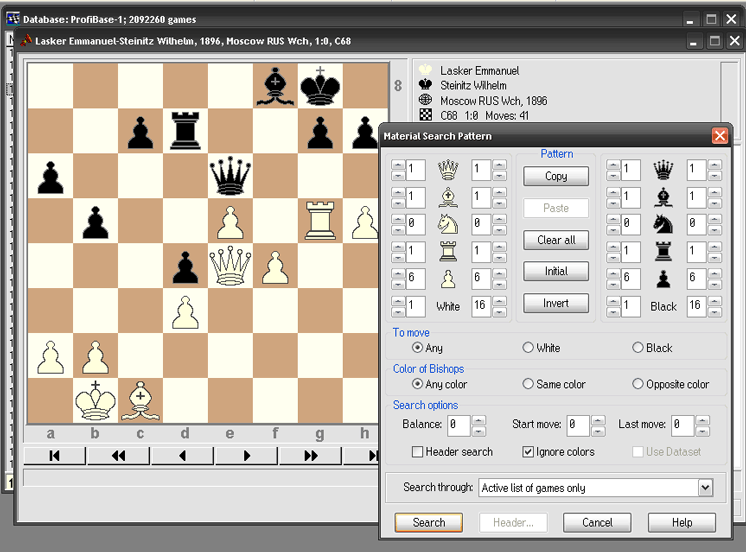Step forward one move

[x=246, y=455]
